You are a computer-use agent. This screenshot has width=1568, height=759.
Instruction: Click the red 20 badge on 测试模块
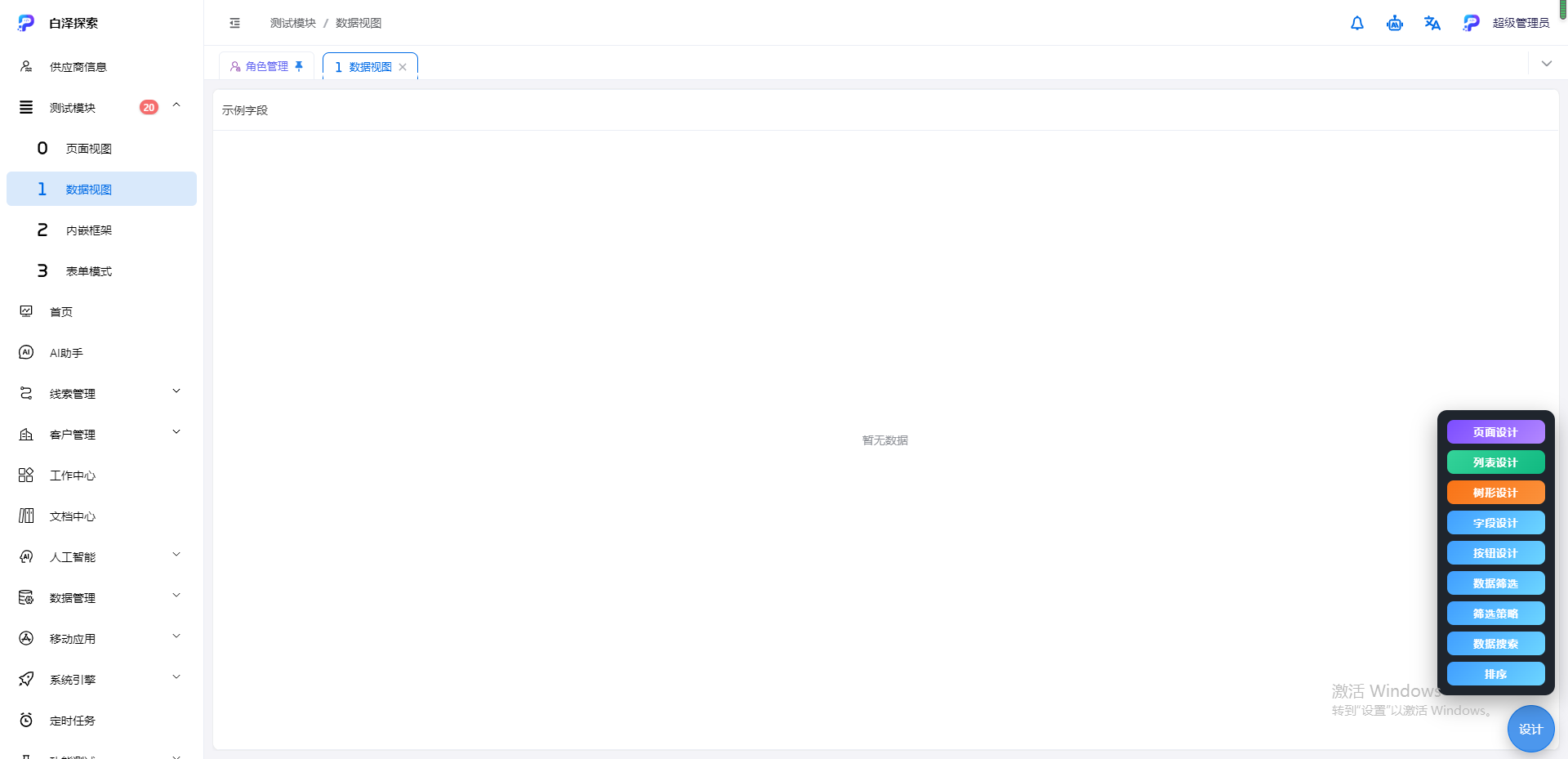click(x=149, y=107)
